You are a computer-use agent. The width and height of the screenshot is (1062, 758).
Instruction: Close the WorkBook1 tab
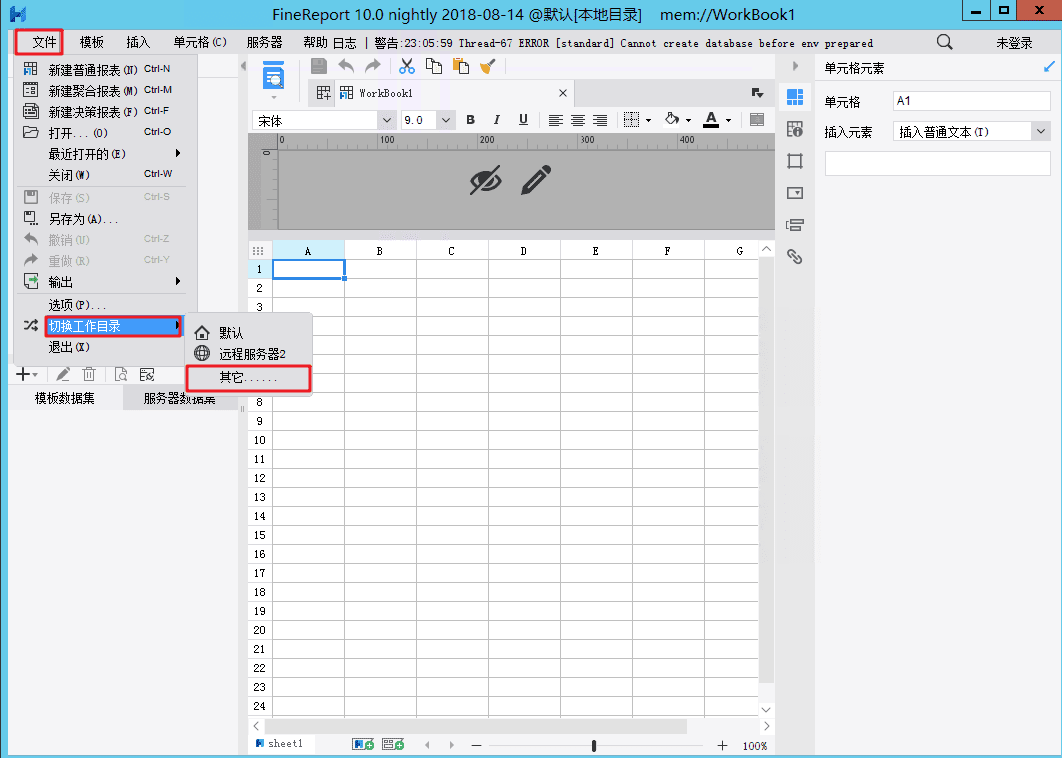pyautogui.click(x=563, y=93)
